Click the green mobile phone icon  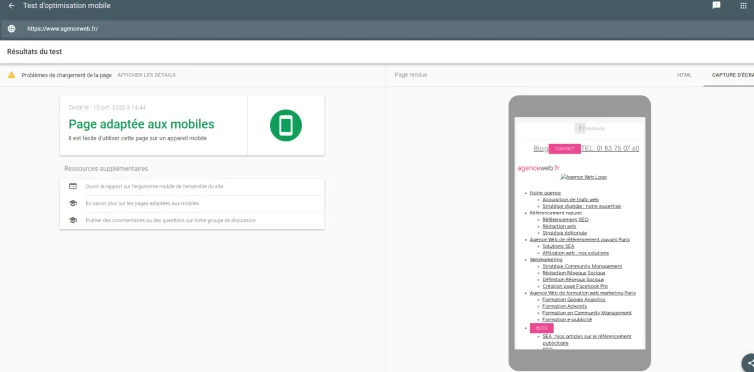[x=286, y=125]
